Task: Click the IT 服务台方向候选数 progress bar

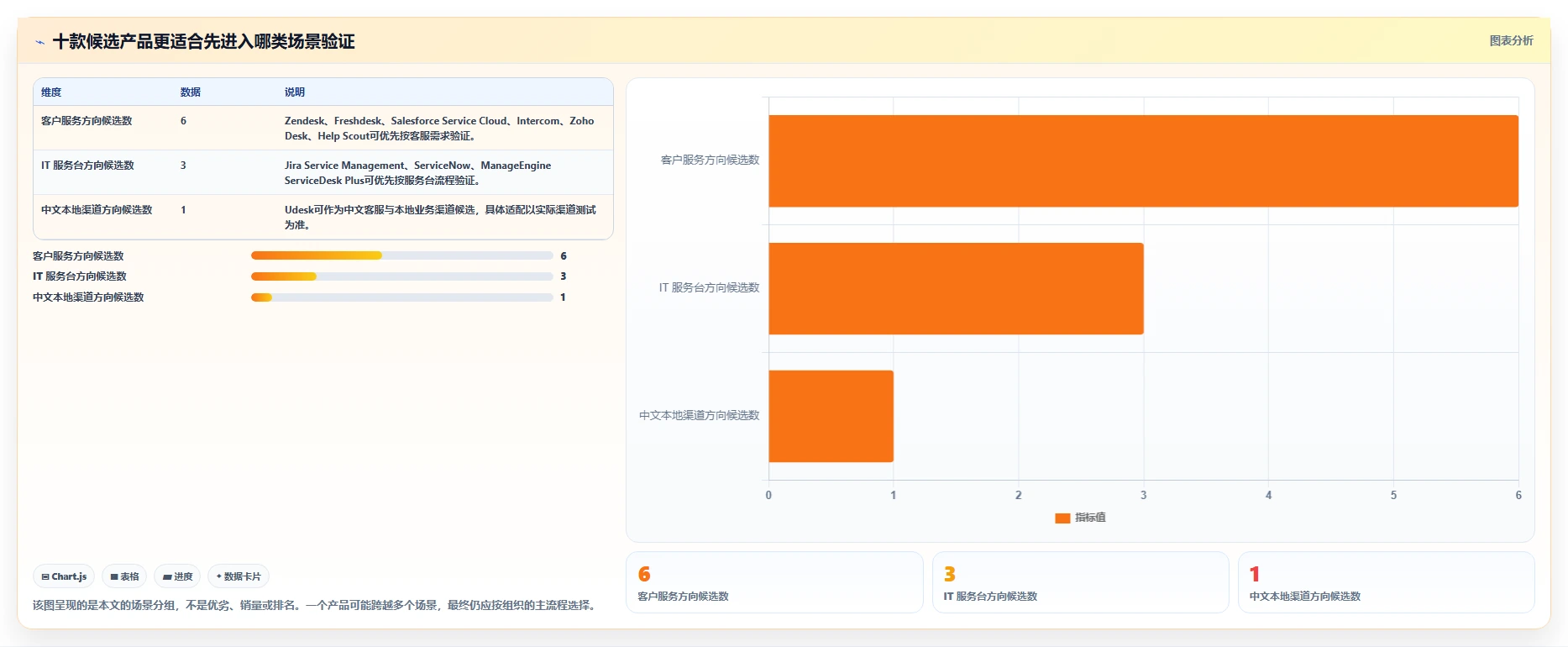Action: [401, 276]
